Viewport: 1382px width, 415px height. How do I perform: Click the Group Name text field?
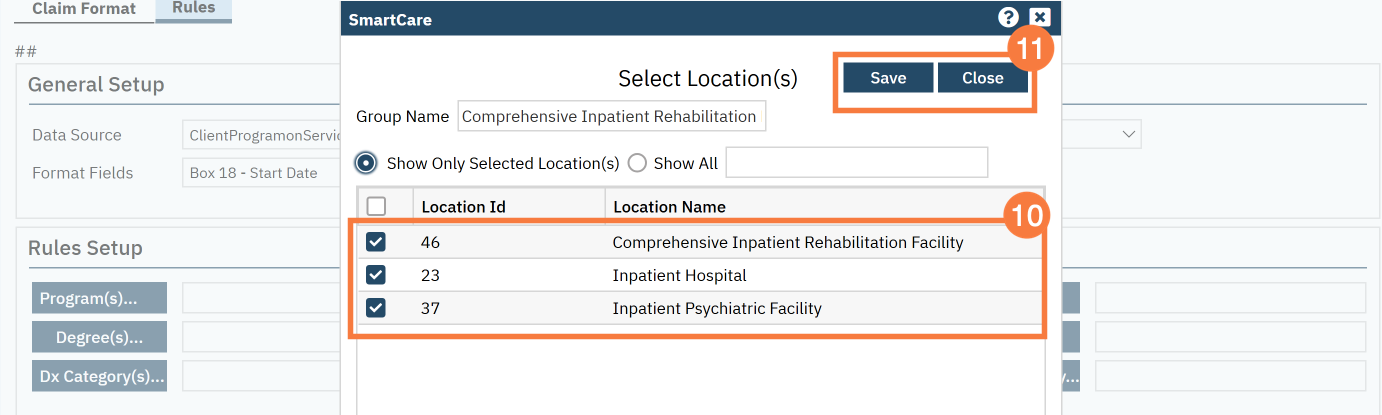[x=612, y=116]
